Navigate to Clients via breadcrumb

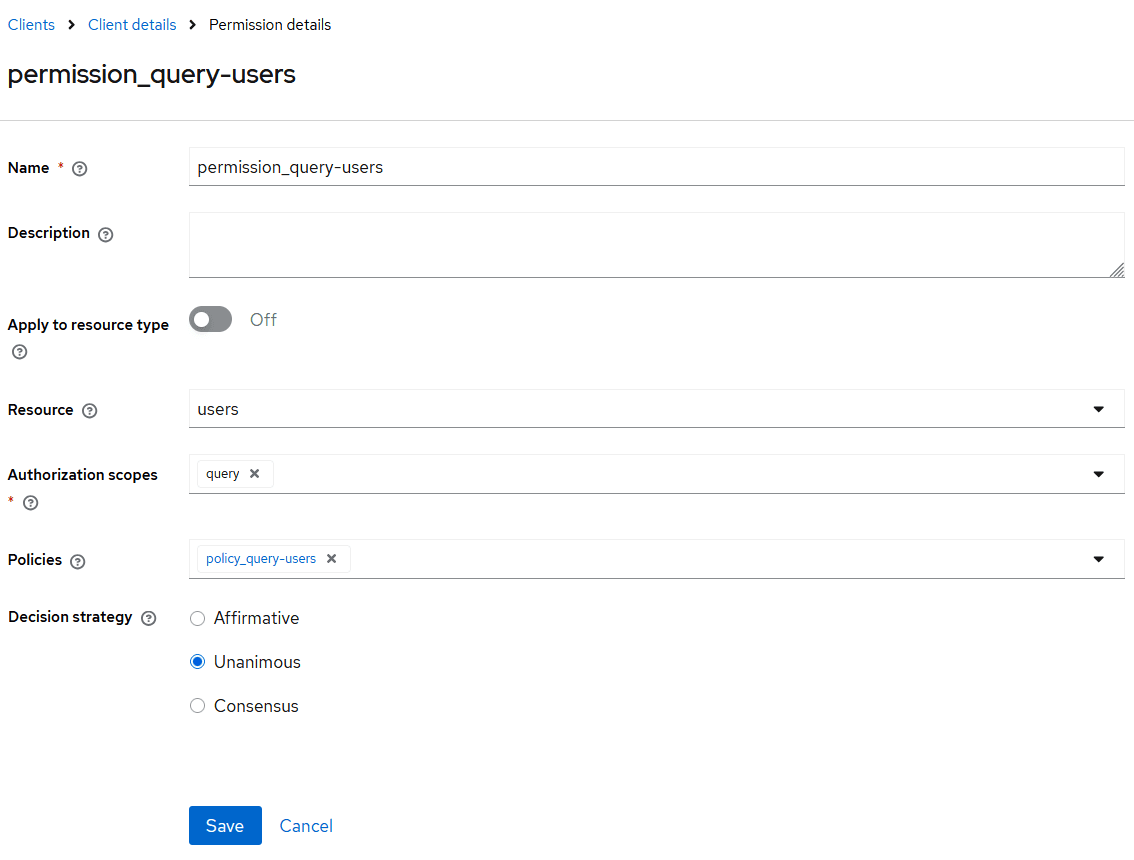coord(31,24)
